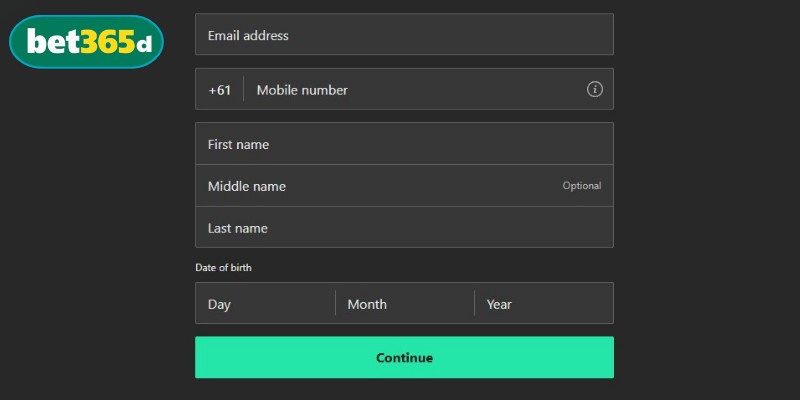Click the 'Email address' placeholder text

pyautogui.click(x=248, y=36)
